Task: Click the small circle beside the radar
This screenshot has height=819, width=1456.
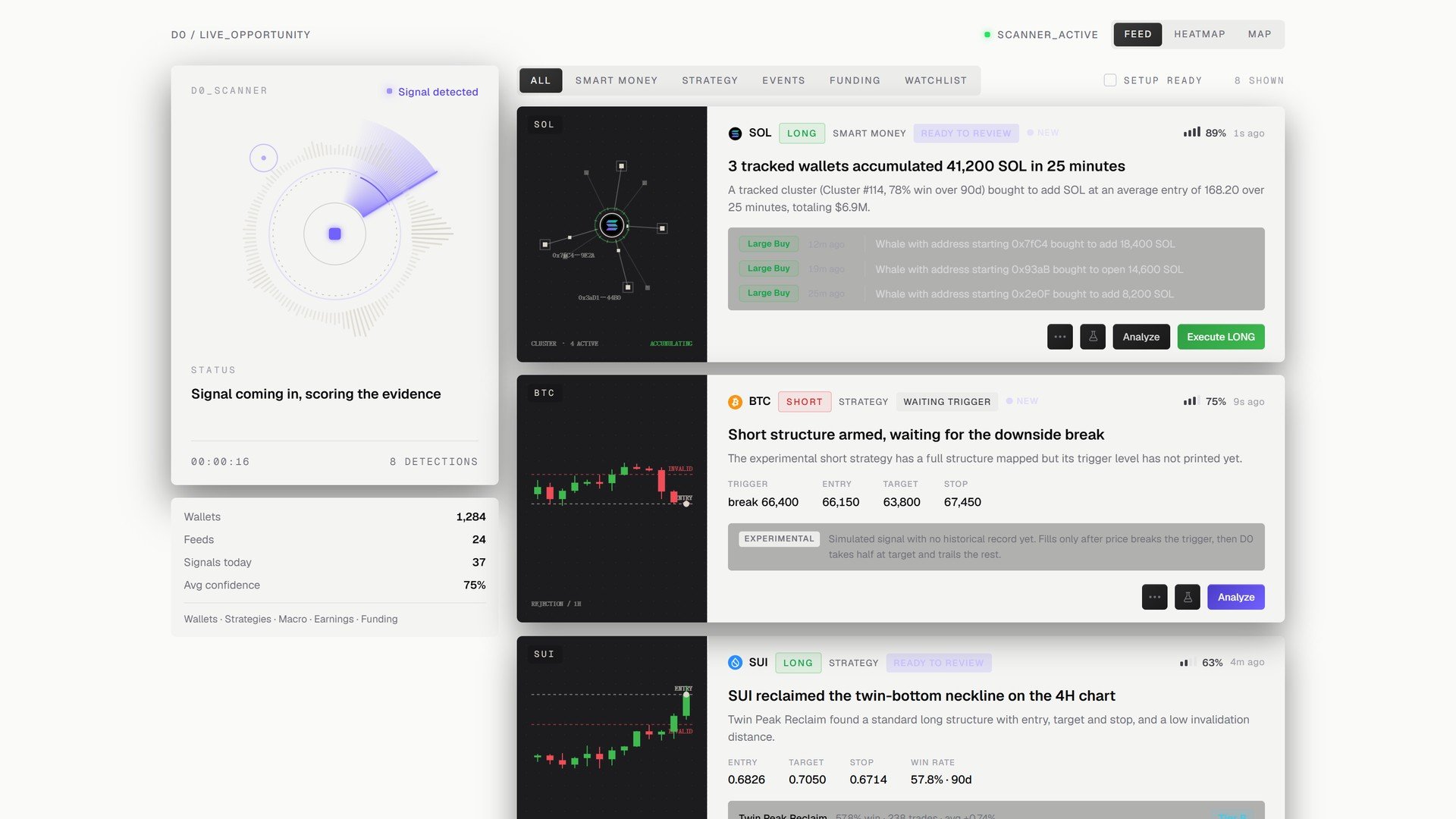Action: point(263,158)
